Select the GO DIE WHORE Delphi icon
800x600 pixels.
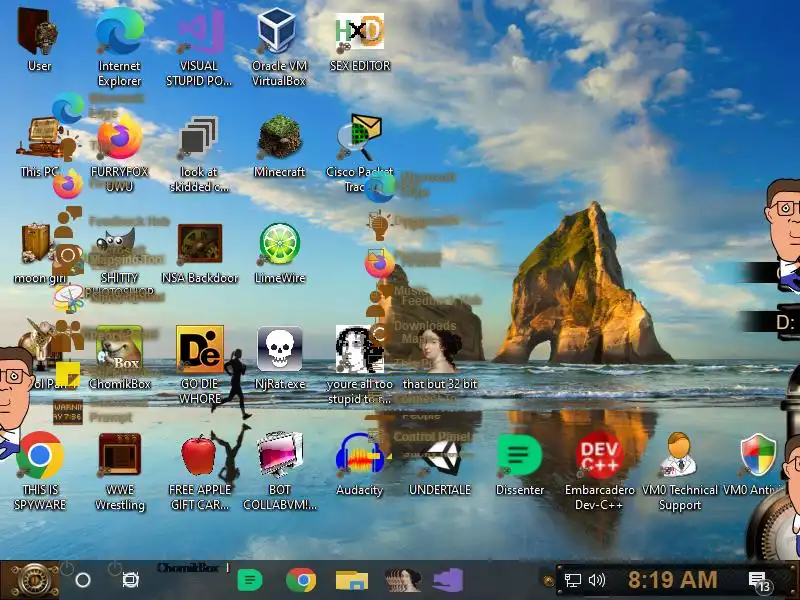(199, 364)
